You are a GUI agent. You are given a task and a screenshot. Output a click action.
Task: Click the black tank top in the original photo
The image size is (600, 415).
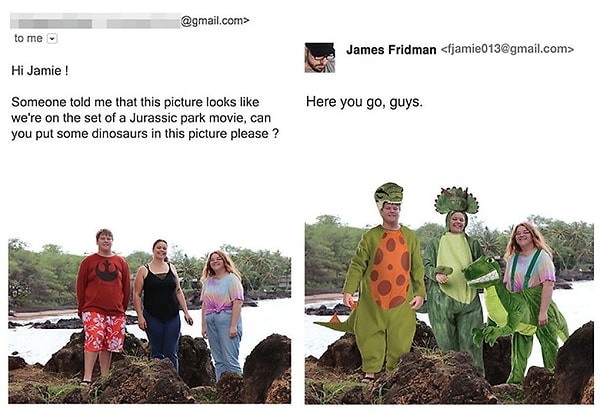point(161,291)
